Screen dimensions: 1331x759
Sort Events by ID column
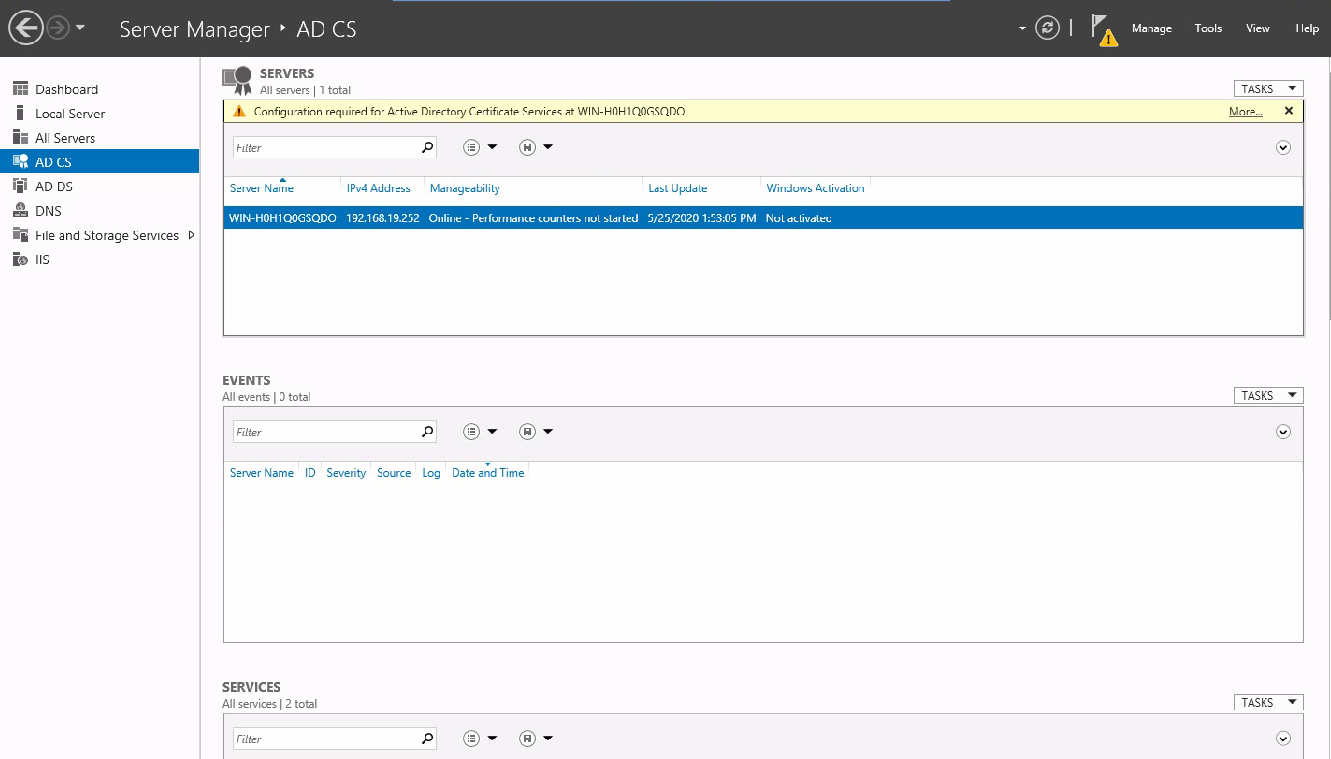(x=310, y=473)
